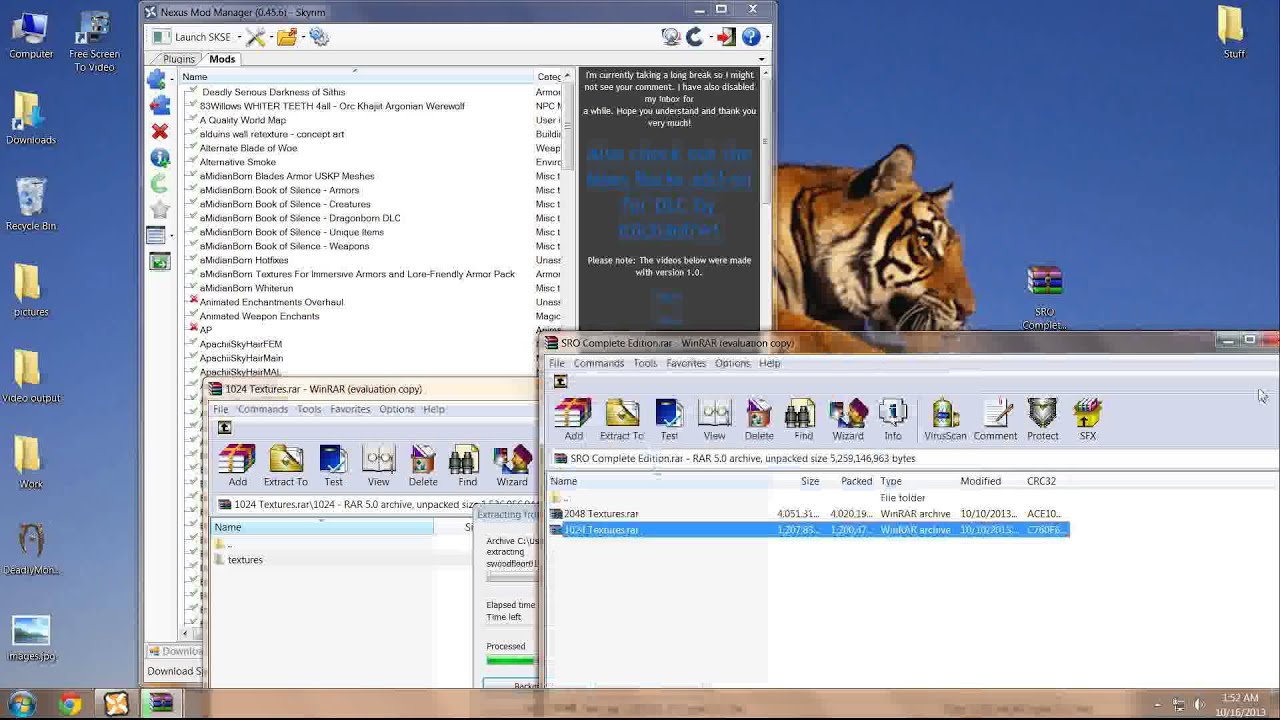
Task: Sort NMM mod list by Name column
Action: click(356, 77)
